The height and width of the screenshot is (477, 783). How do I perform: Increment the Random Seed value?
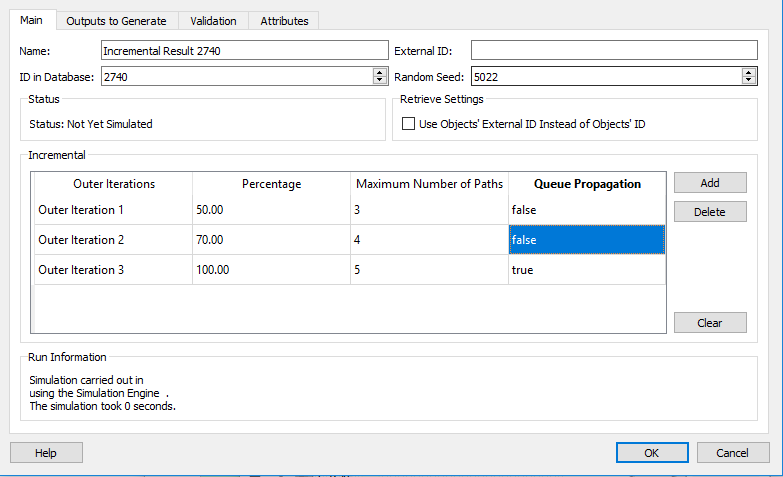pyautogui.click(x=749, y=72)
